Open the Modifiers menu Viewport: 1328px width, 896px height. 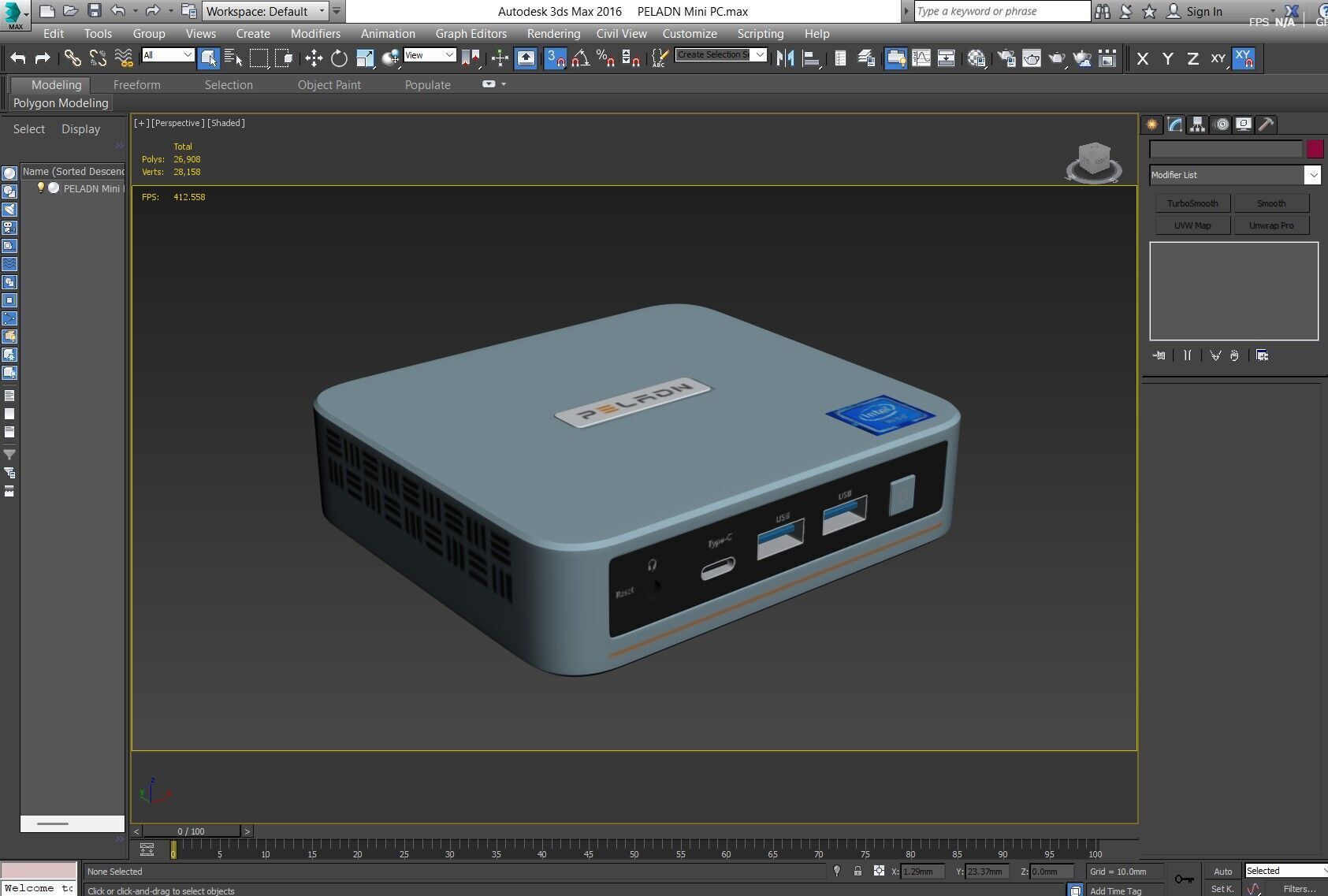pyautogui.click(x=315, y=34)
